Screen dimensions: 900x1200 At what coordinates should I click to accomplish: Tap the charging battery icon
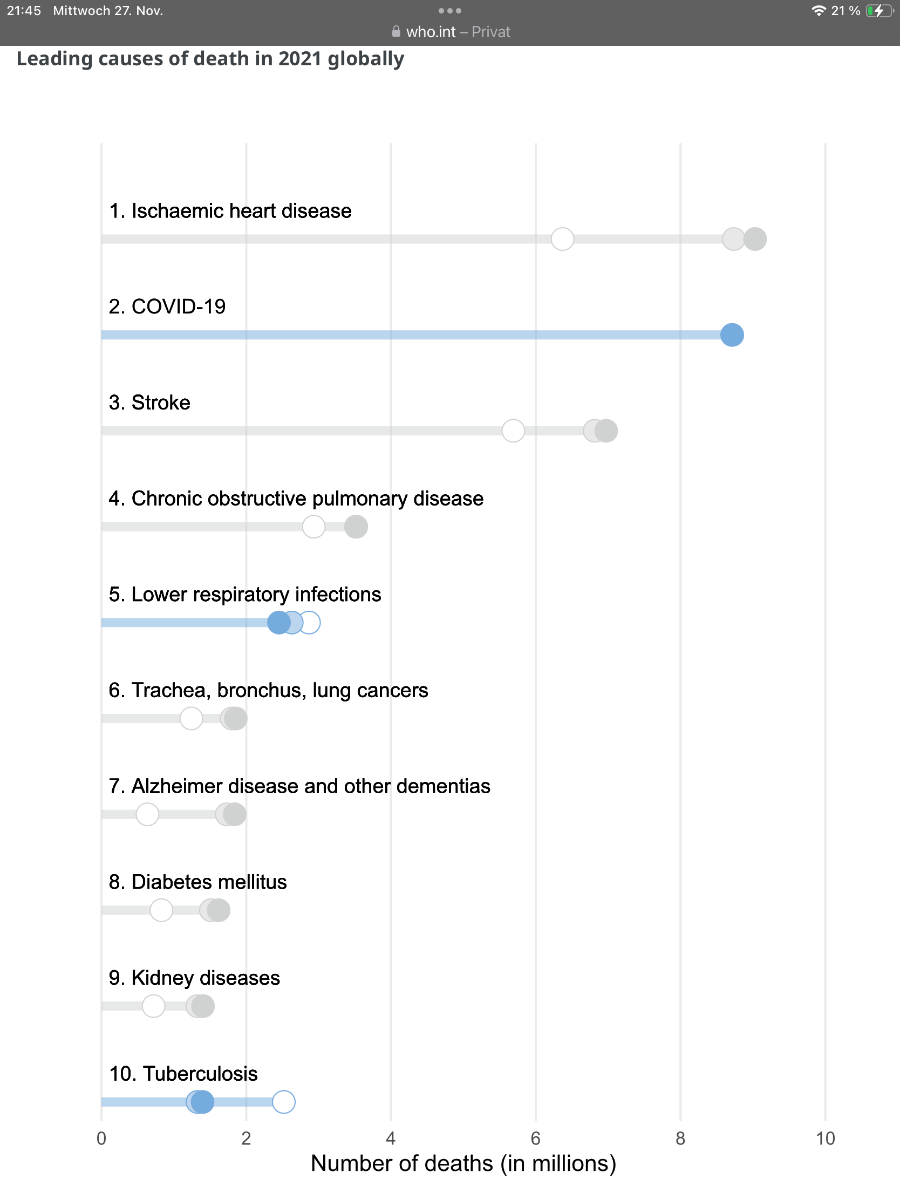click(x=877, y=10)
